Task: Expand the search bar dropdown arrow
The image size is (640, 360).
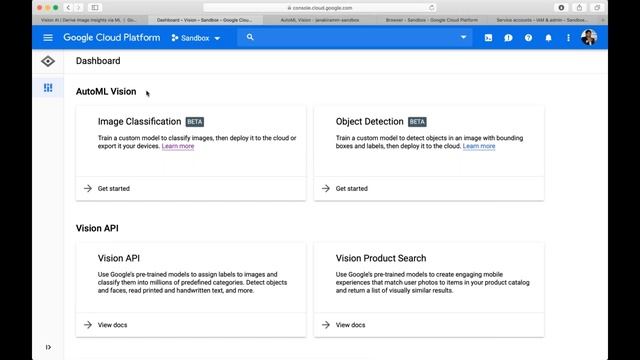Action: [463, 37]
